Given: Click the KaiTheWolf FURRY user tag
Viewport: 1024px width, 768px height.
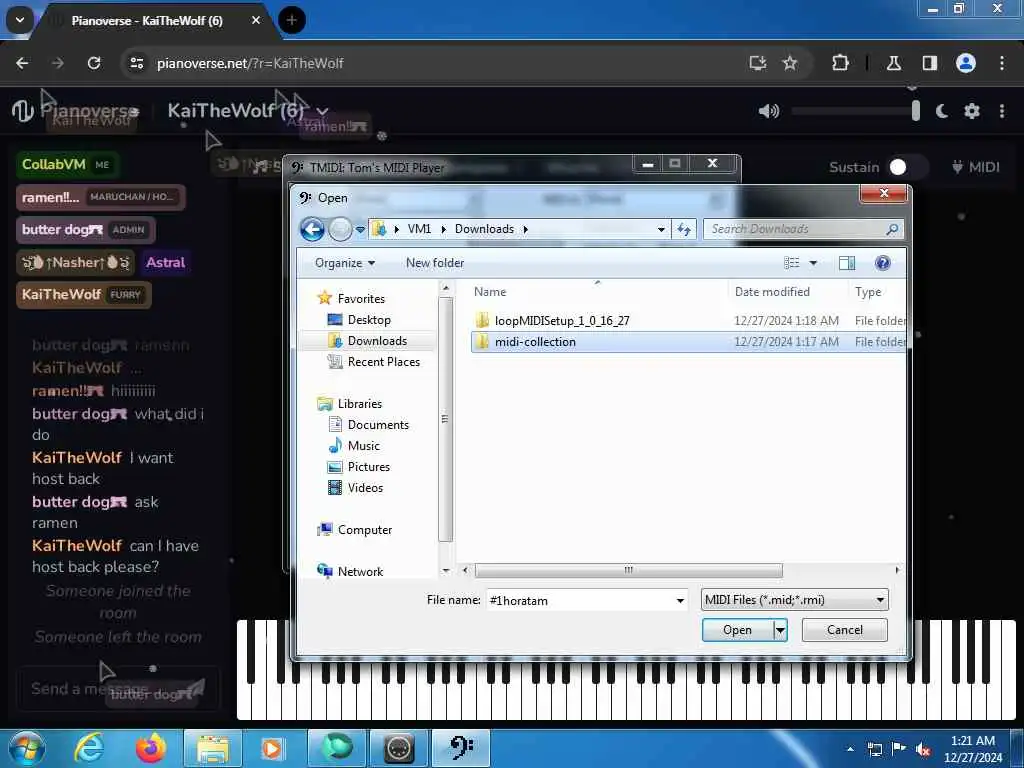Looking at the screenshot, I should pos(84,295).
